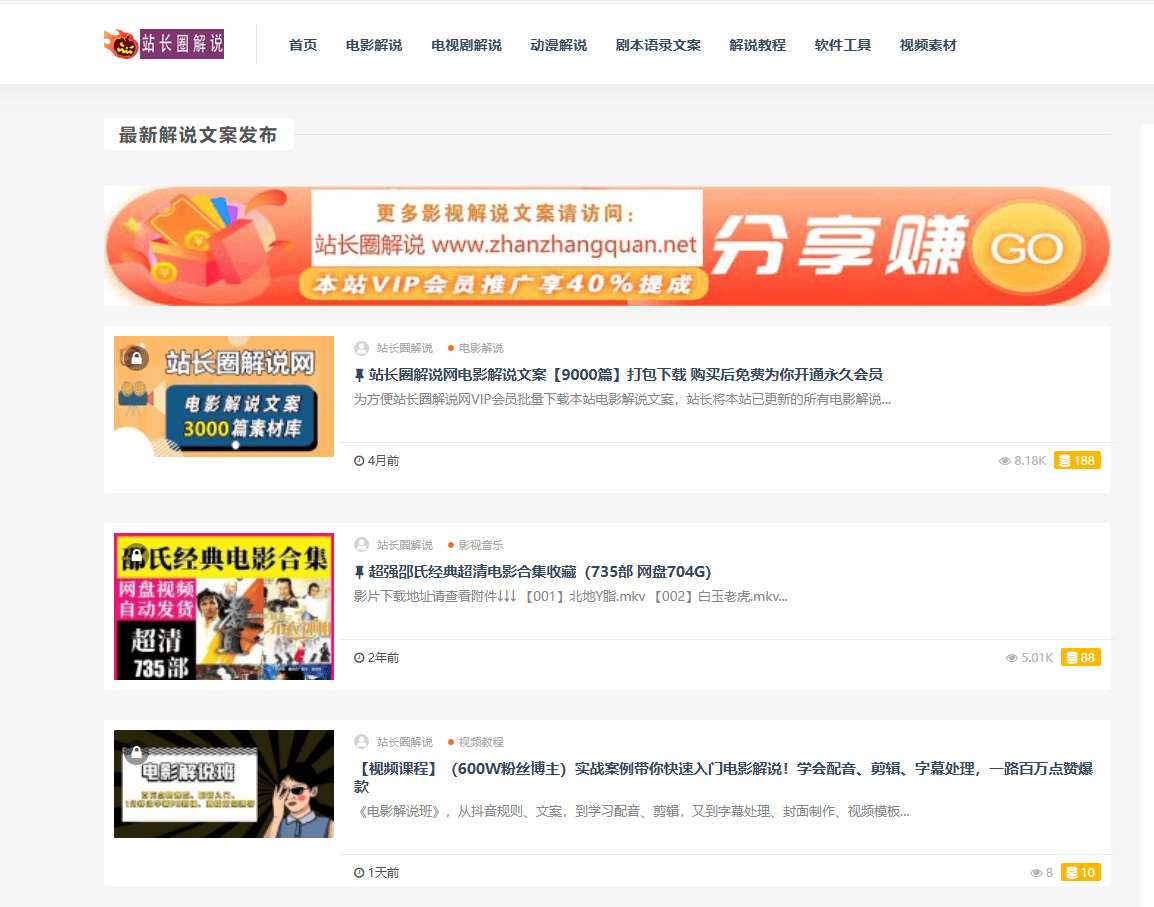
Task: Select 视频素材 in the top menu
Action: coord(928,45)
